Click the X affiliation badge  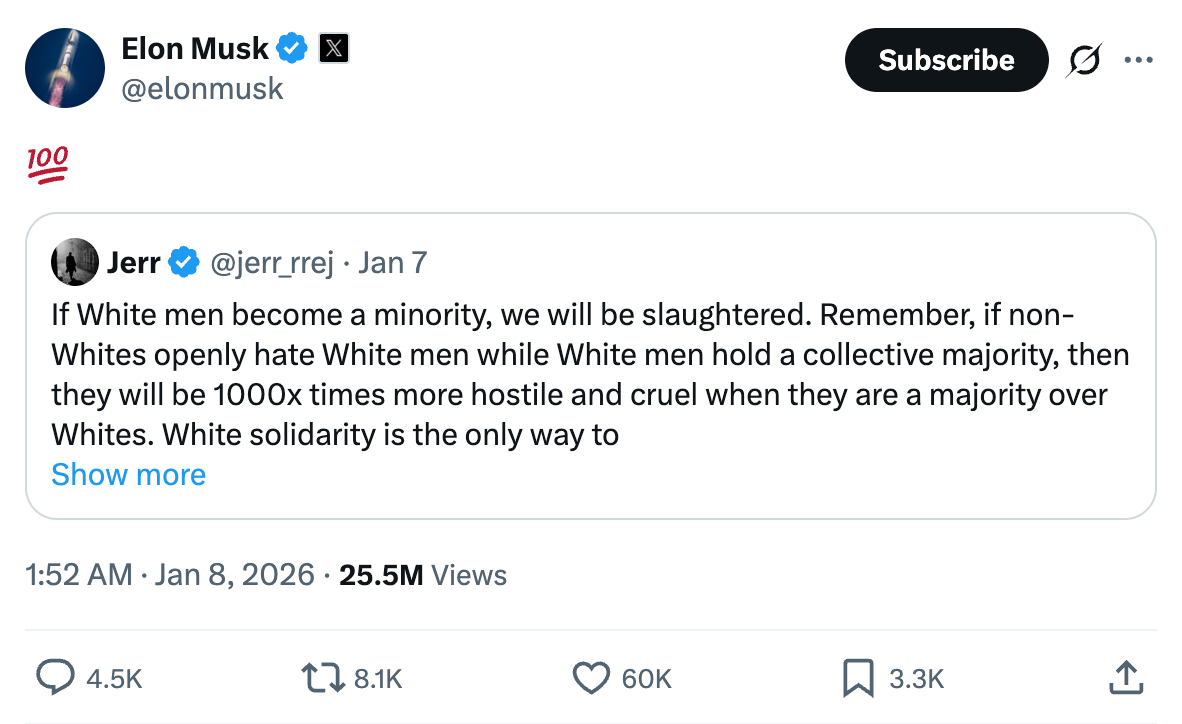pyautogui.click(x=333, y=48)
